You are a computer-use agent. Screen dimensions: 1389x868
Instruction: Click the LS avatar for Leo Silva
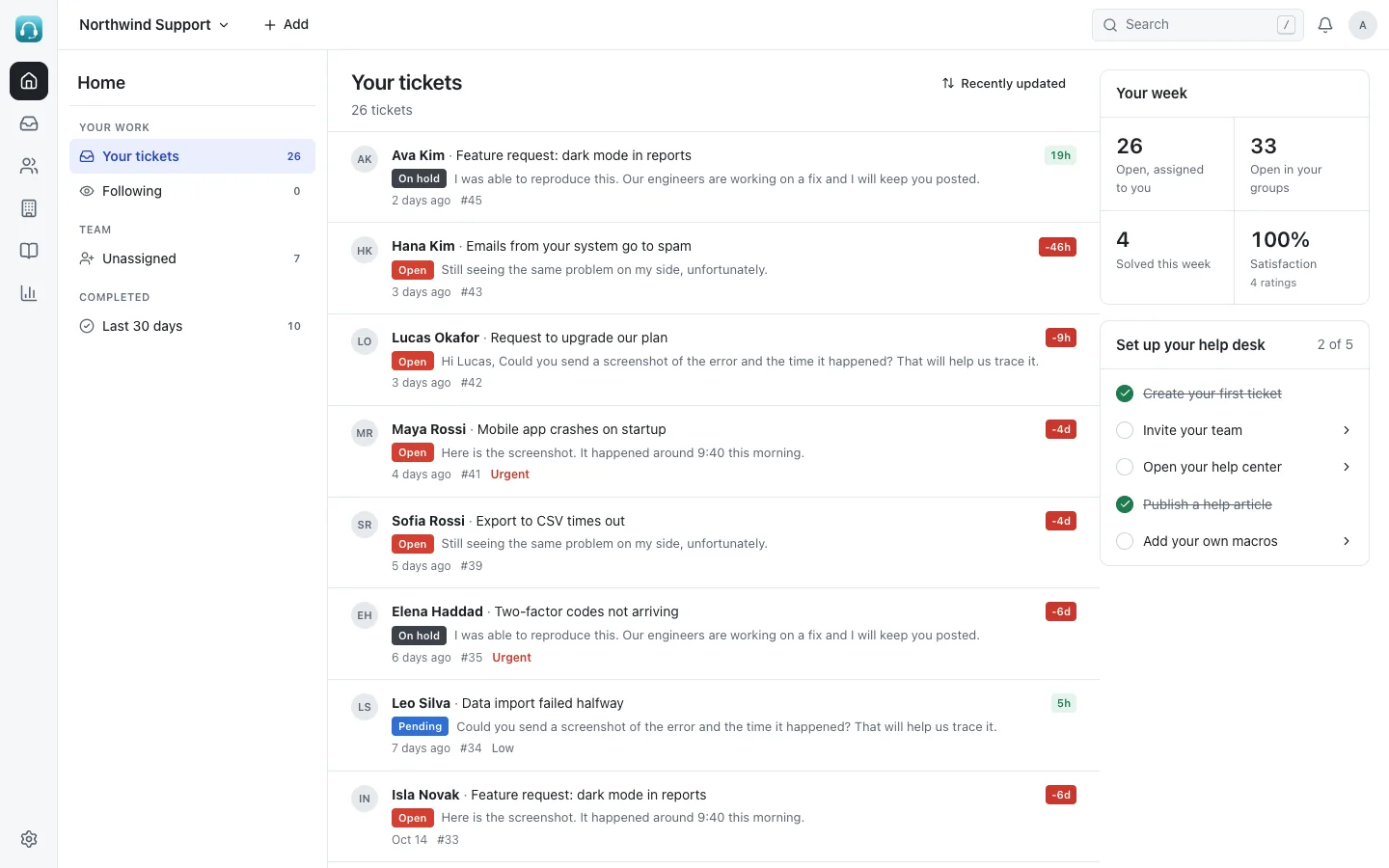click(x=365, y=707)
